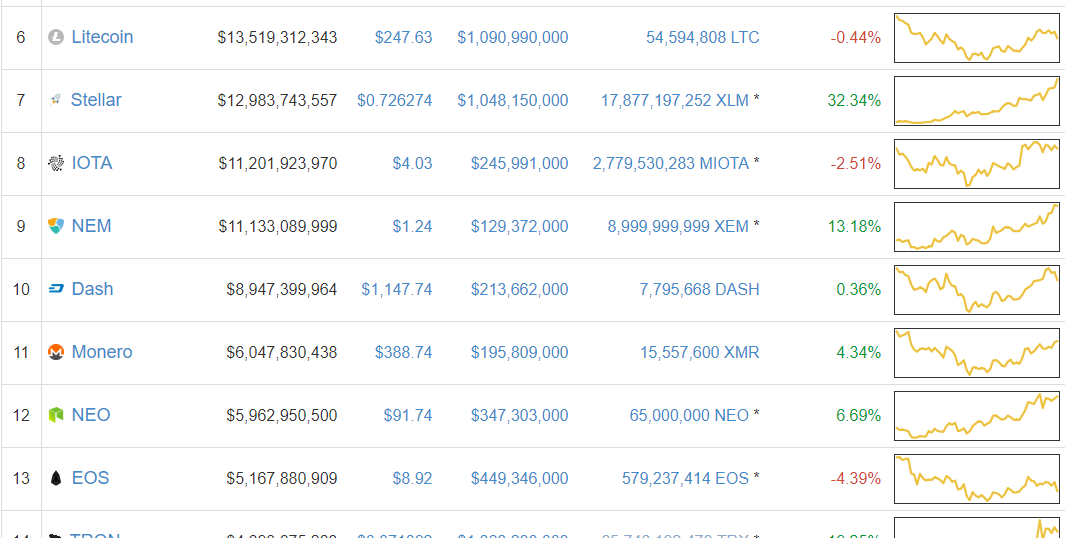This screenshot has width=1065, height=538.
Task: Open the Stellar name link
Action: (96, 100)
